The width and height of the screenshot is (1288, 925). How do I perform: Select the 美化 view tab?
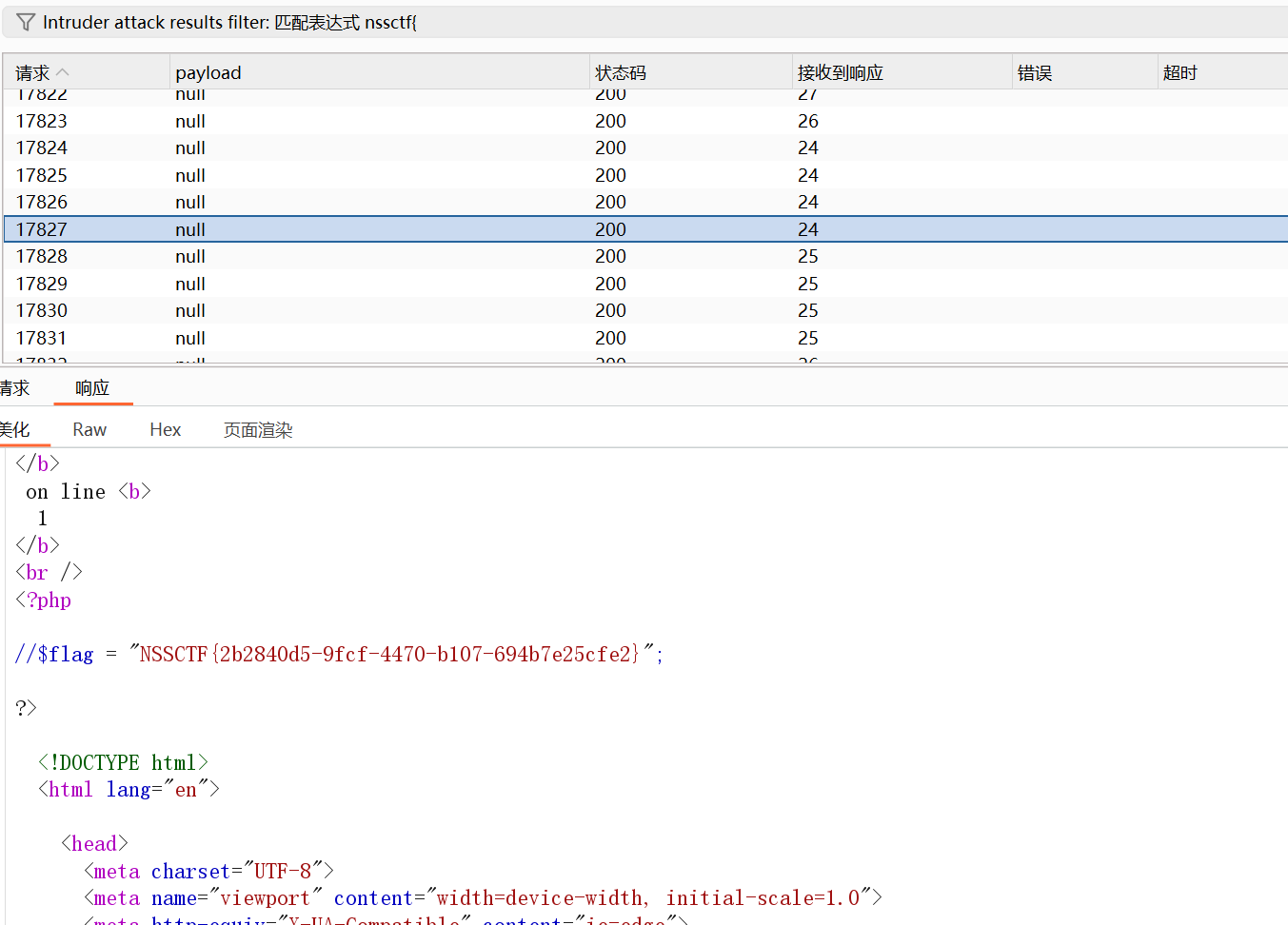[x=14, y=430]
